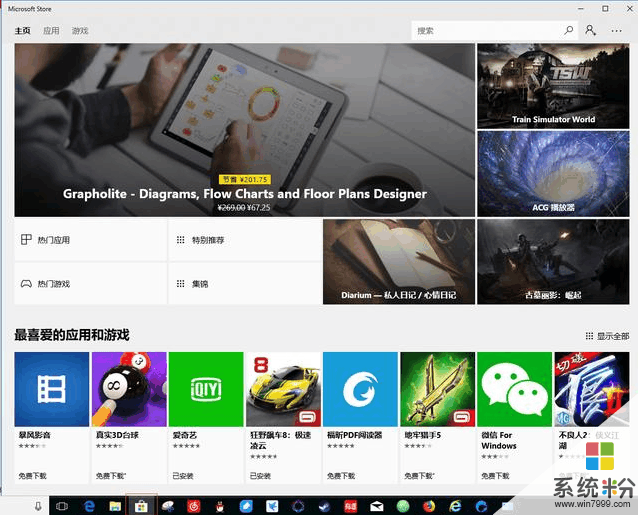Open 暴风影音 app icon
This screenshot has height=515, width=638.
(52, 389)
